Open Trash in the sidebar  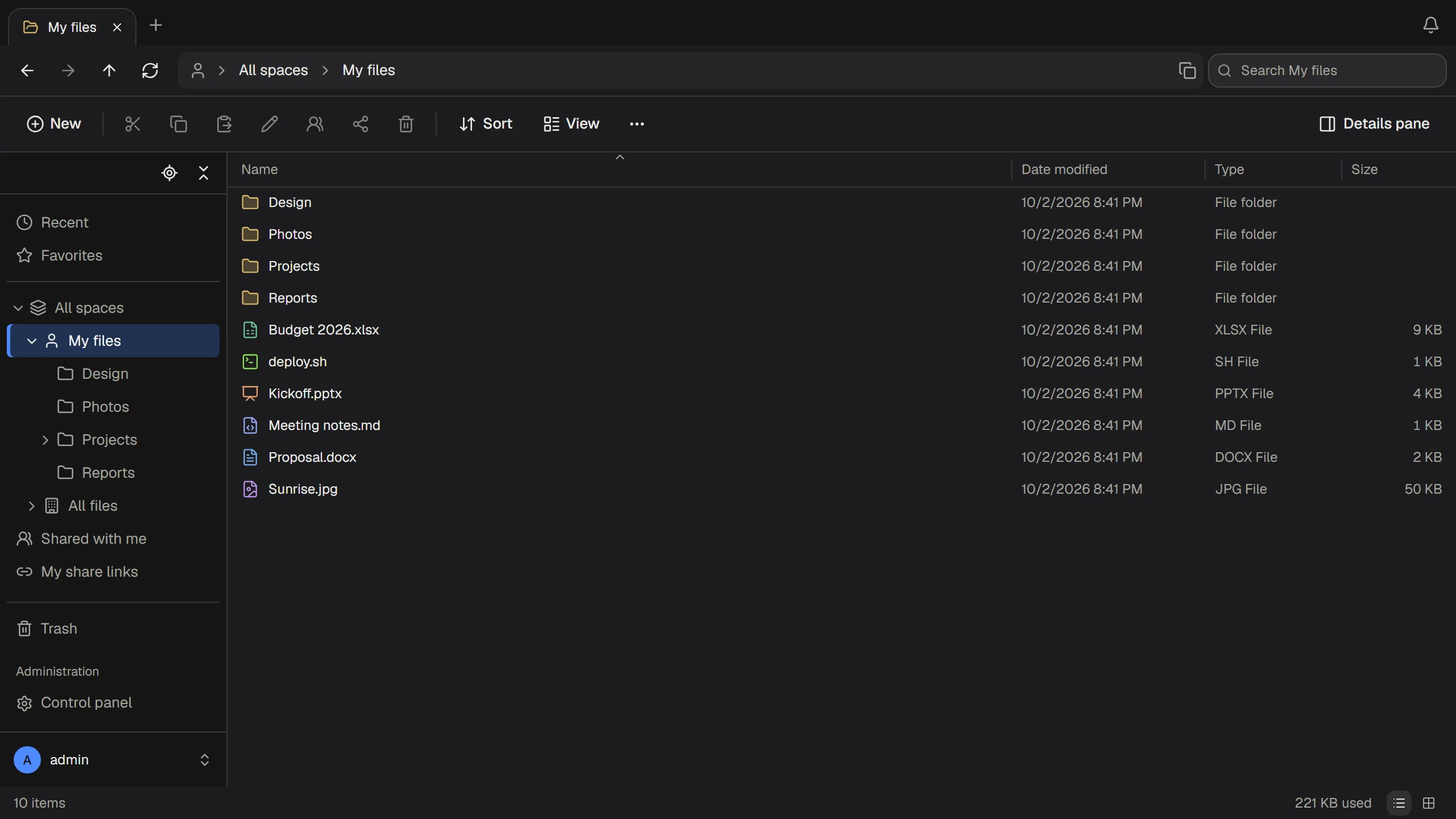click(113, 628)
